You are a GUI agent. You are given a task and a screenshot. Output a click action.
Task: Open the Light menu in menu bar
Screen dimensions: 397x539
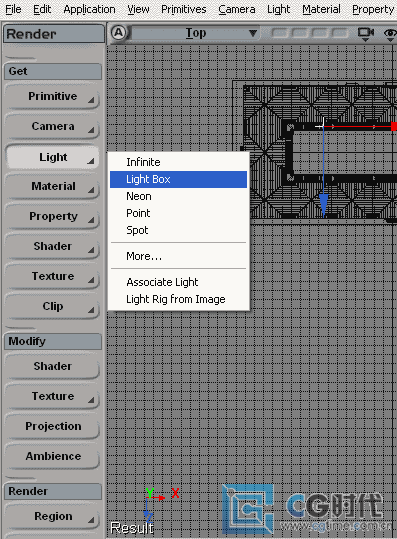[279, 9]
